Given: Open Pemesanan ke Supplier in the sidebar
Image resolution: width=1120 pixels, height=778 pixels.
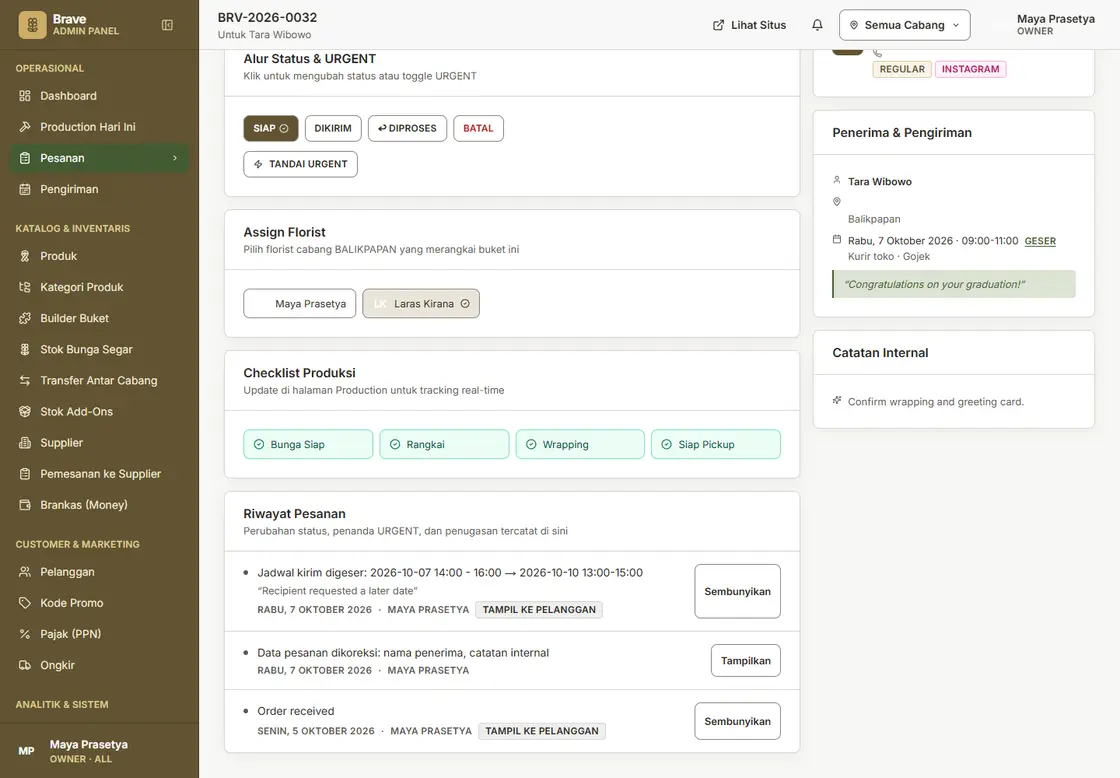Looking at the screenshot, I should coord(99,474).
